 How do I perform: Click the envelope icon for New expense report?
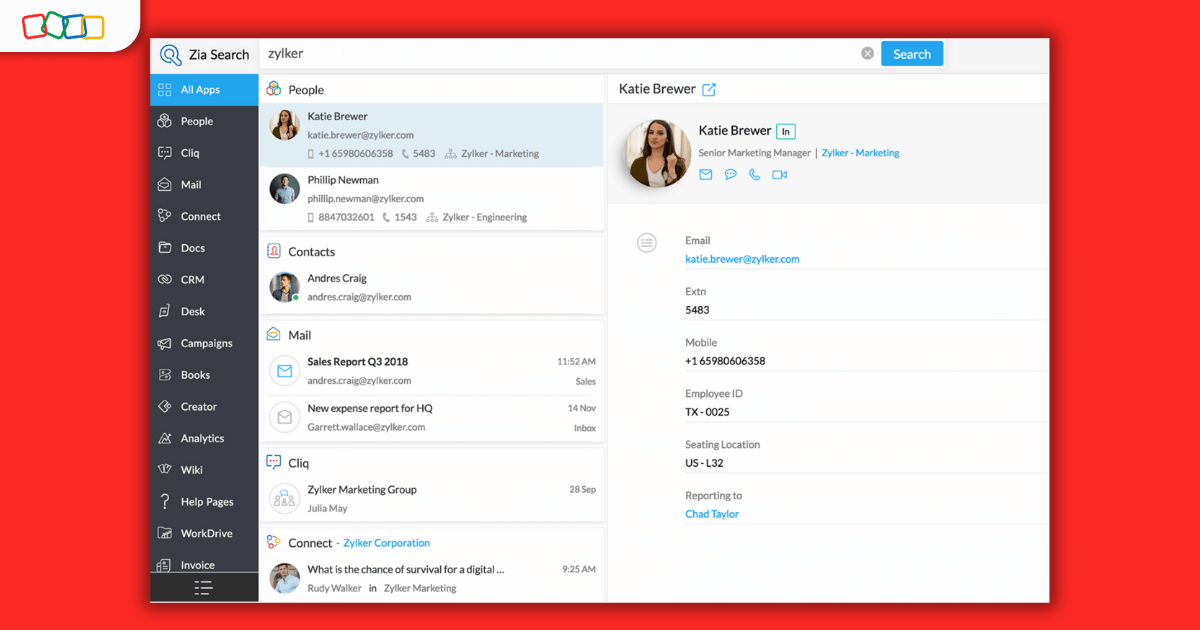click(x=285, y=417)
